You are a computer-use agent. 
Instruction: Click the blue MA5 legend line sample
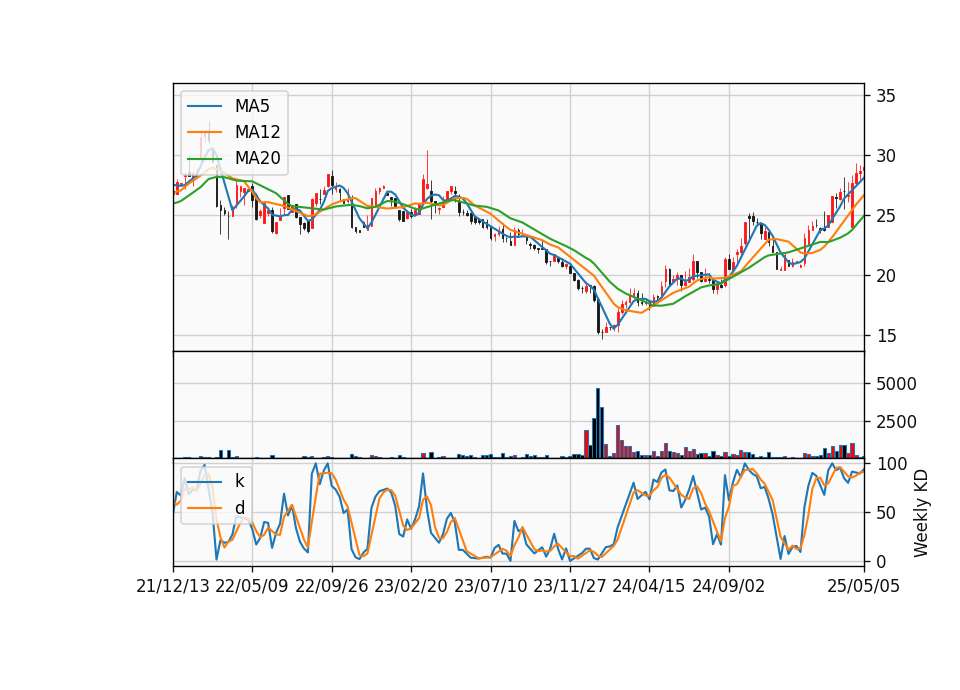point(204,106)
